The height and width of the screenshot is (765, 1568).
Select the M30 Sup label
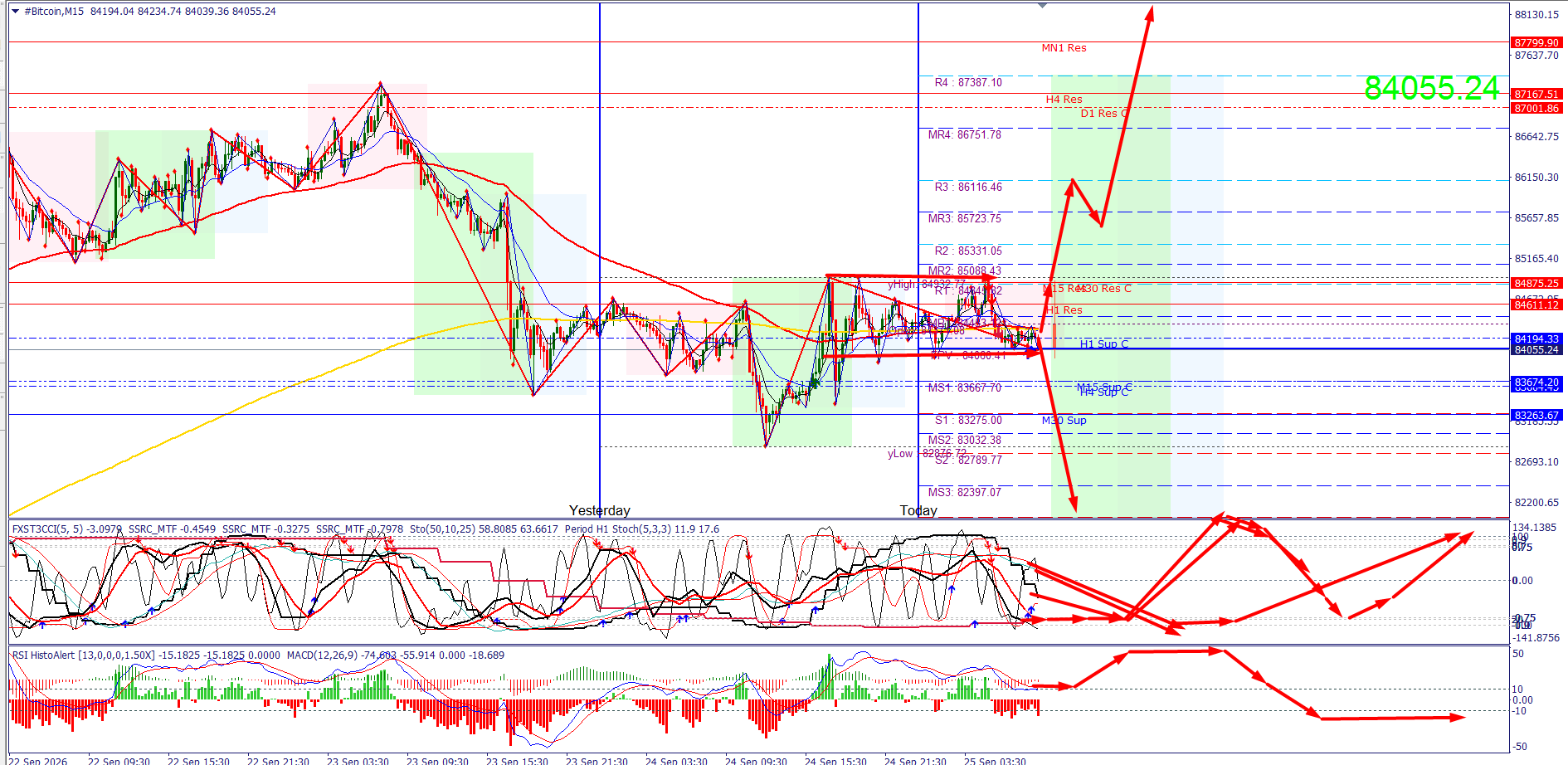pyautogui.click(x=1064, y=421)
